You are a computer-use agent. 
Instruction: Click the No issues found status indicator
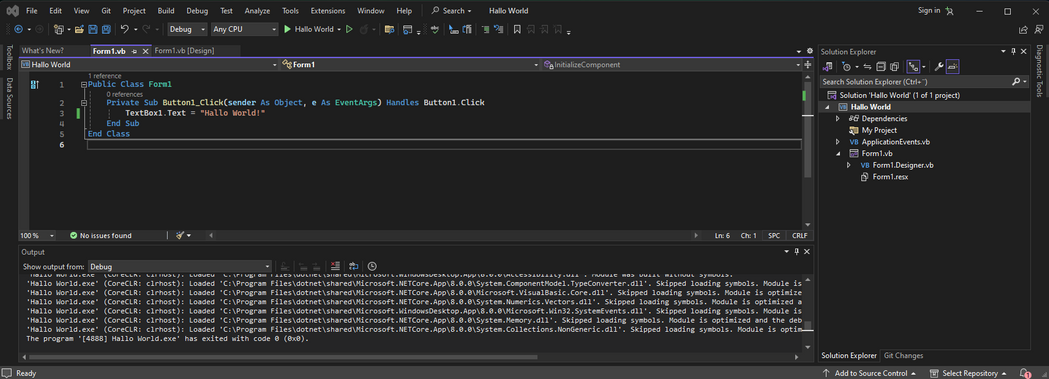click(x=101, y=236)
